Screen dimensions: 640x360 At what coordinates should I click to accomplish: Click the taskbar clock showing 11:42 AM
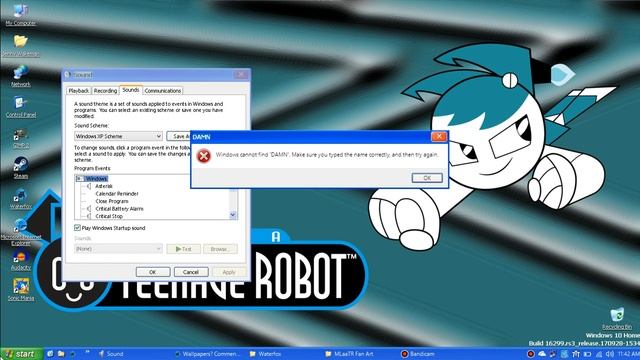[x=628, y=354]
